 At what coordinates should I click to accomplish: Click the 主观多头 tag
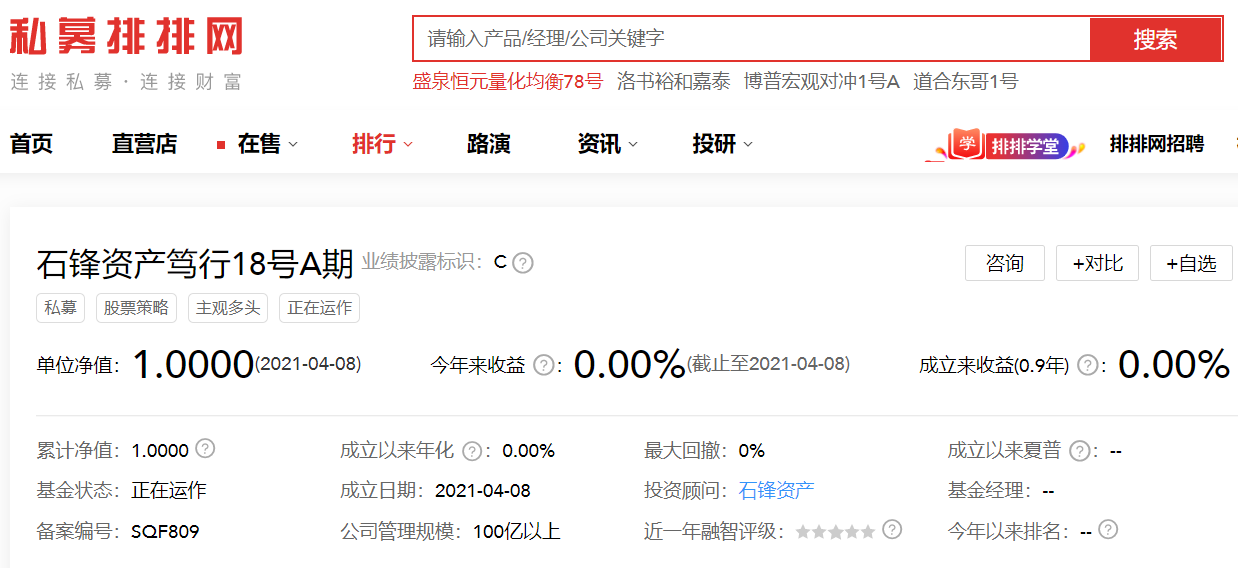click(x=228, y=308)
